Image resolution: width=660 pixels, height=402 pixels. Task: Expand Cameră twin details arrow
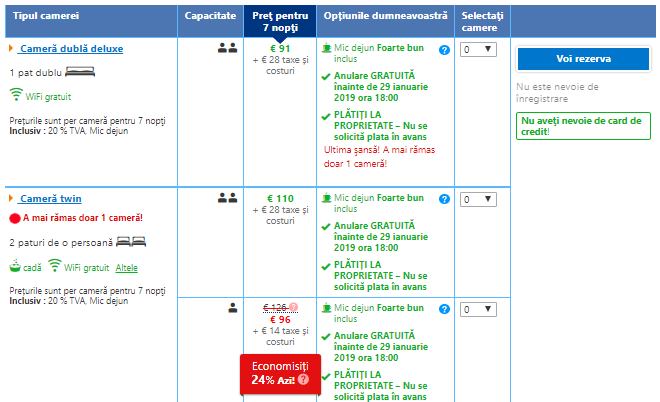click(x=11, y=199)
